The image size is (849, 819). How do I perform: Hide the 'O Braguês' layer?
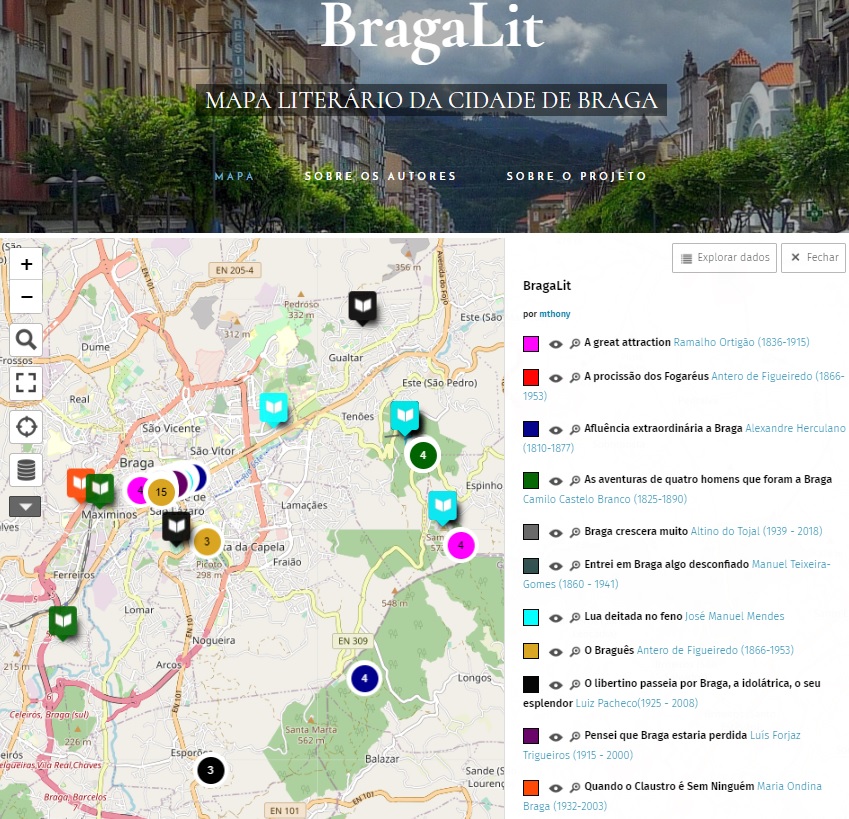tap(556, 651)
